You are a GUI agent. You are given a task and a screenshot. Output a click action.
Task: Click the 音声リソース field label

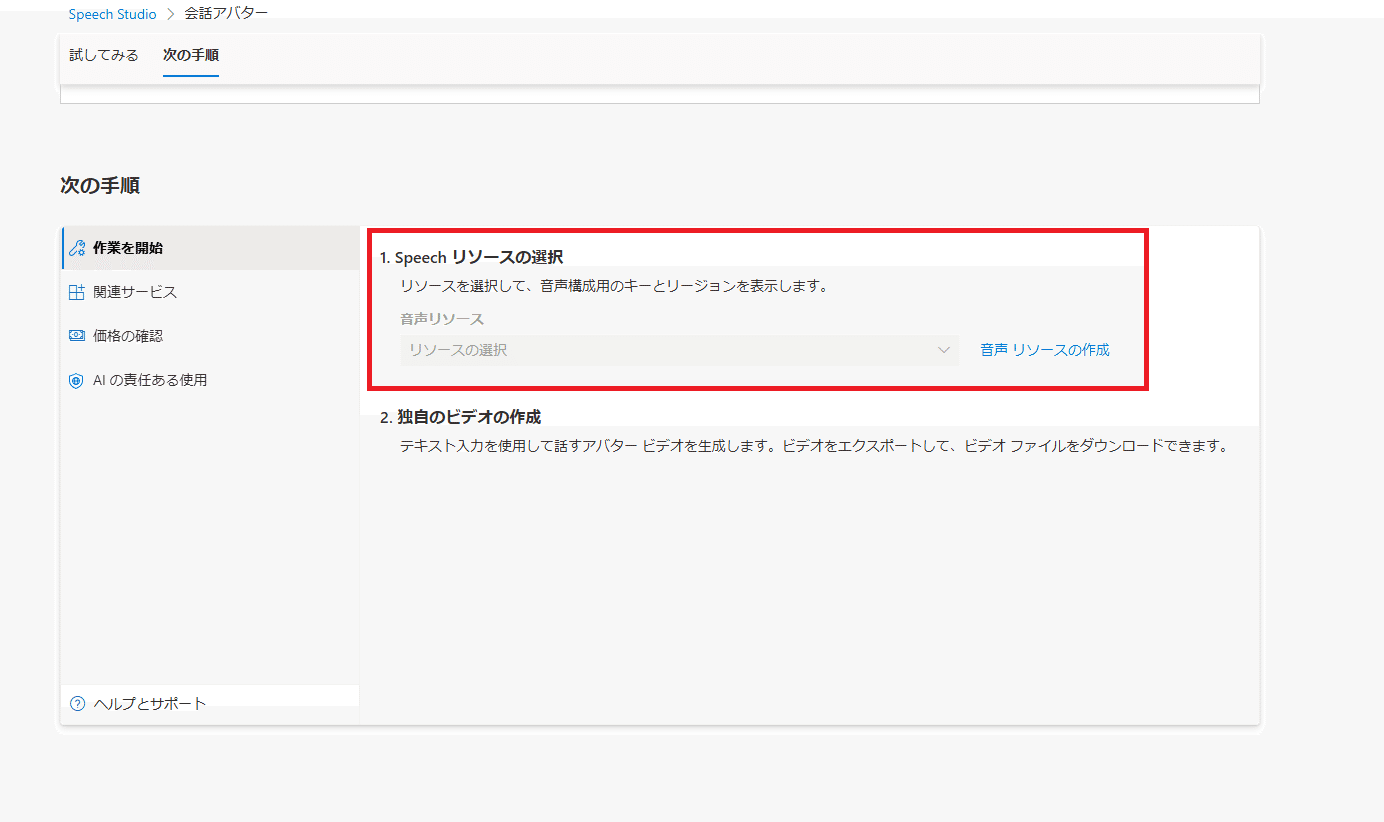(442, 319)
